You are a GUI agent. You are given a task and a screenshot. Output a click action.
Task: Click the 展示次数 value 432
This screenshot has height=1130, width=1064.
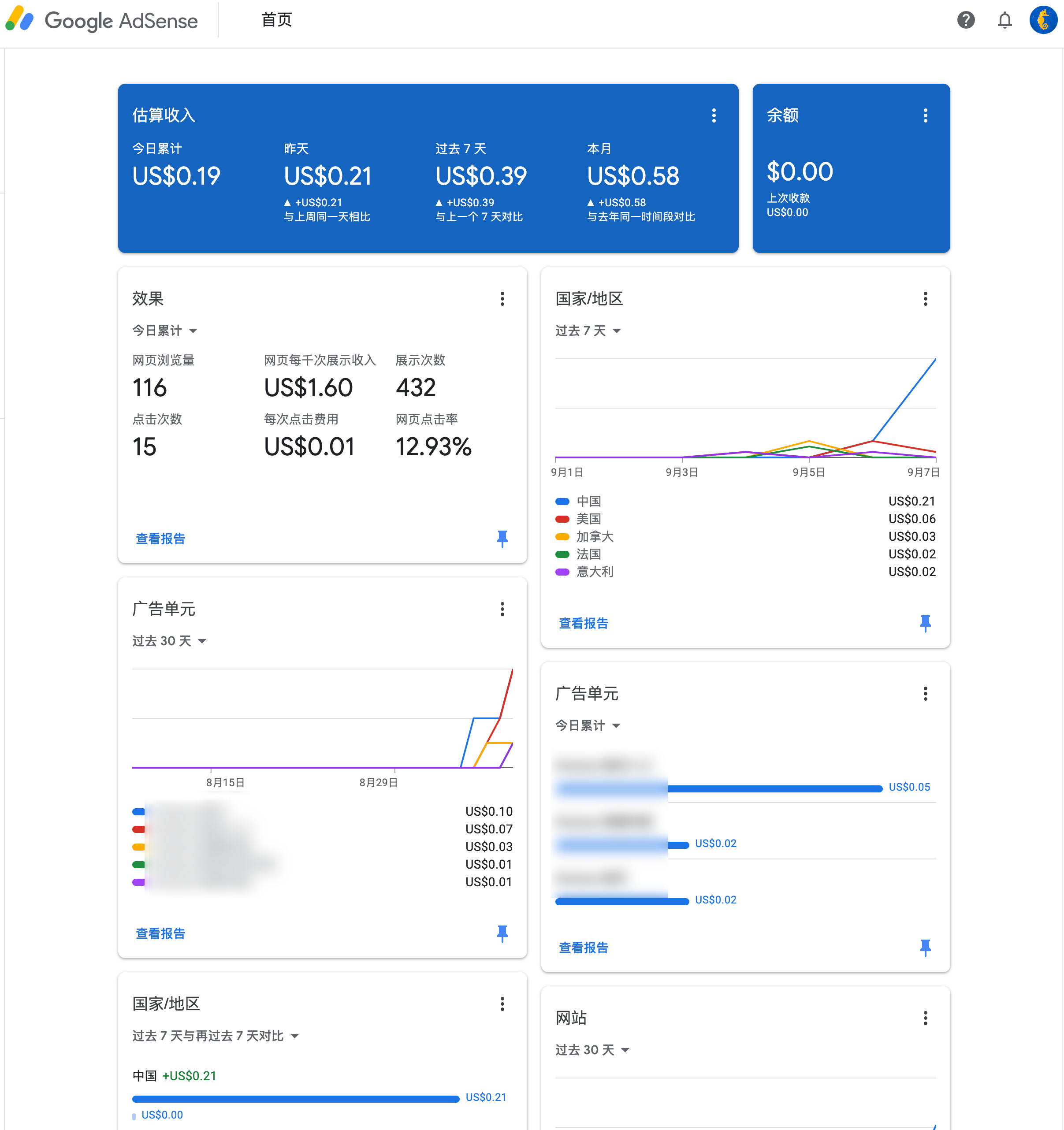[416, 388]
